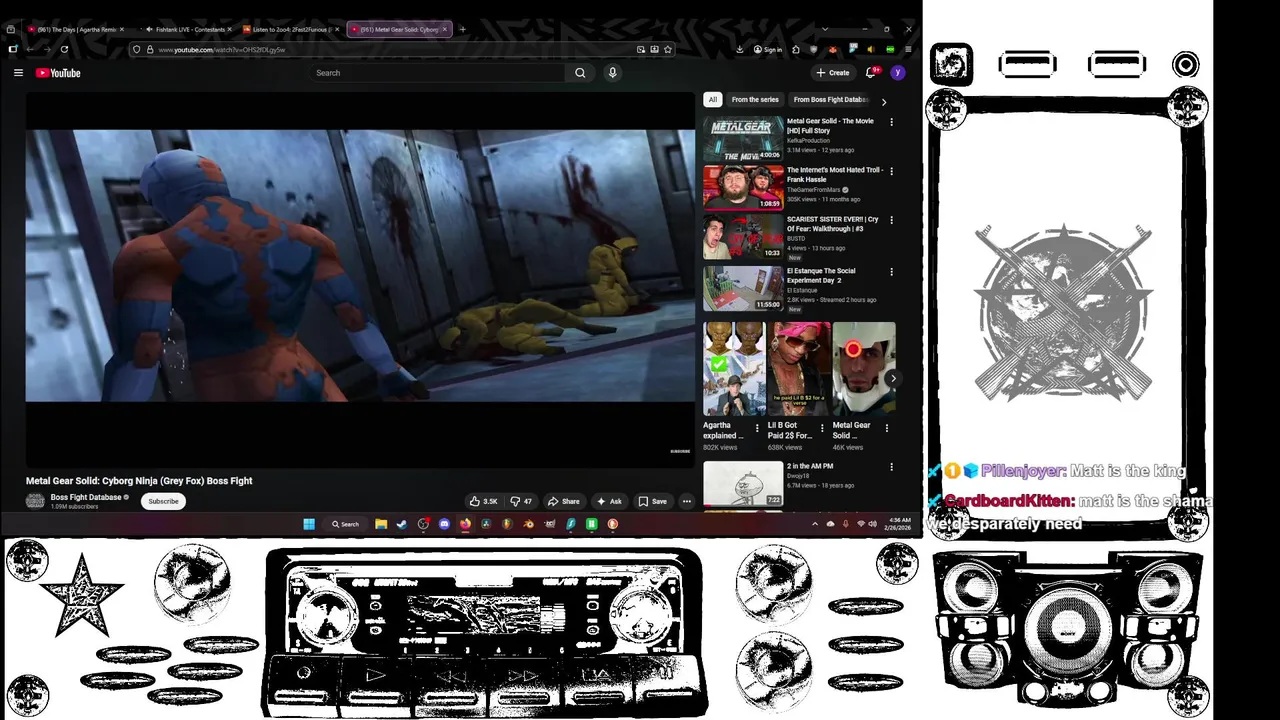The image size is (1280, 720).
Task: Open the browser downloads icon
Action: (739, 49)
